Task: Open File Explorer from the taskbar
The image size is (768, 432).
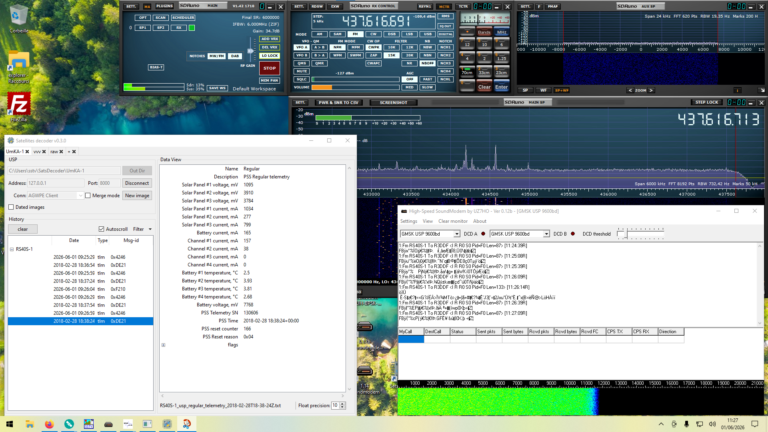Action: 29,424
